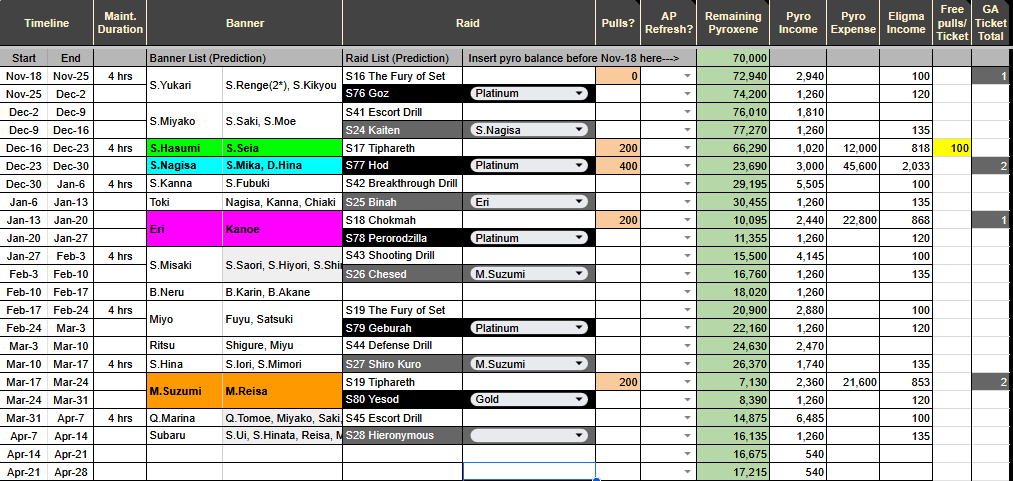The width and height of the screenshot is (1013, 481).
Task: Click the Pulls cell showing 400
Action: [618, 166]
